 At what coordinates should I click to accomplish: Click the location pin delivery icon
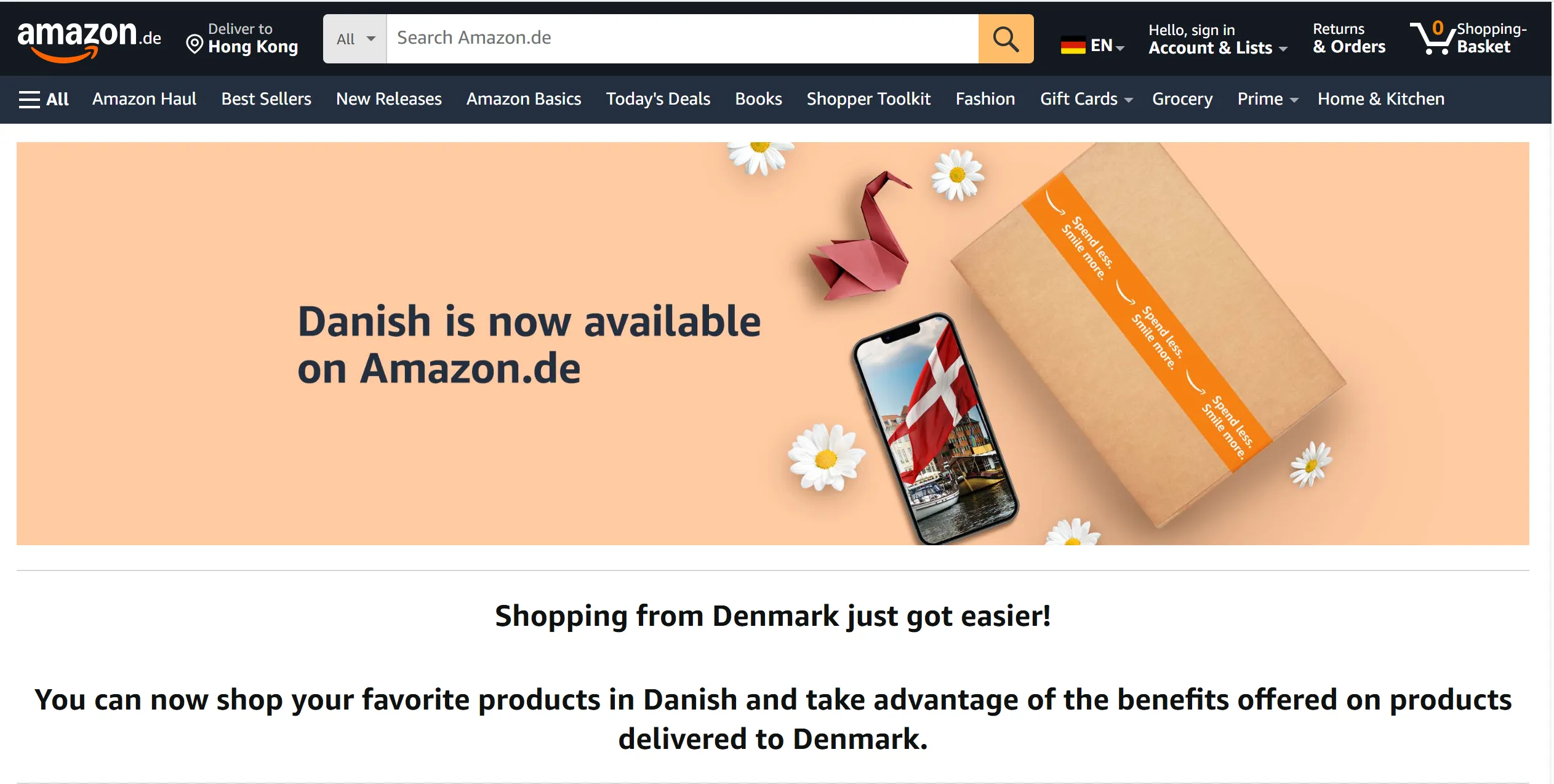194,44
